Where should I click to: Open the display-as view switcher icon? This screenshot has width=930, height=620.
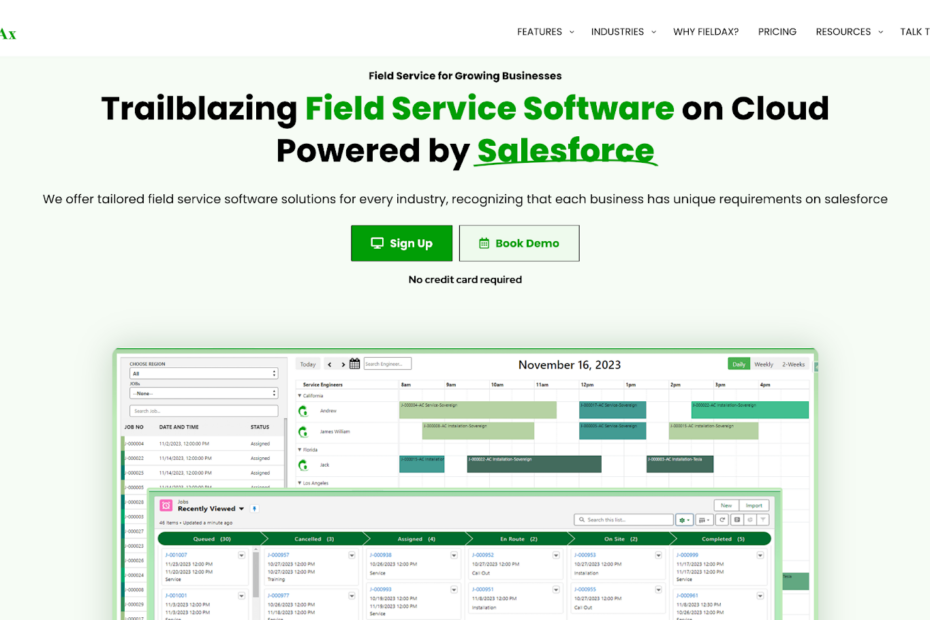point(704,520)
